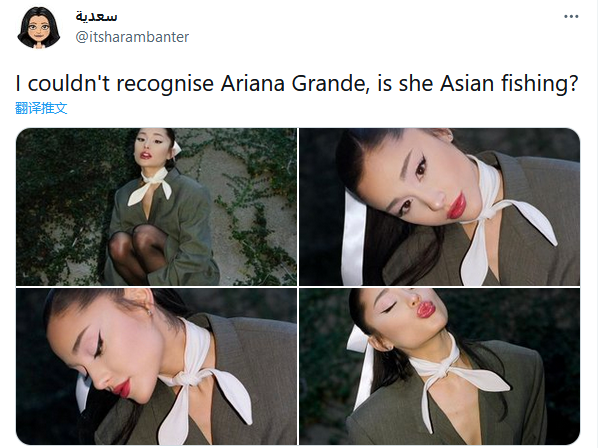The height and width of the screenshot is (448, 600).
Task: Open the @itsharambanter profile handle
Action: pos(132,37)
